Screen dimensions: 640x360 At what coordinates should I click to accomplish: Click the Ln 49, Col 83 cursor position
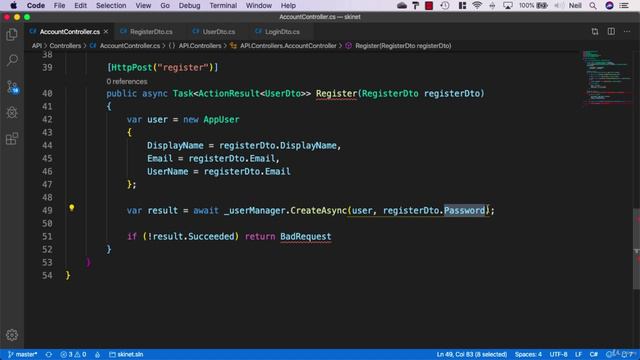coord(471,354)
